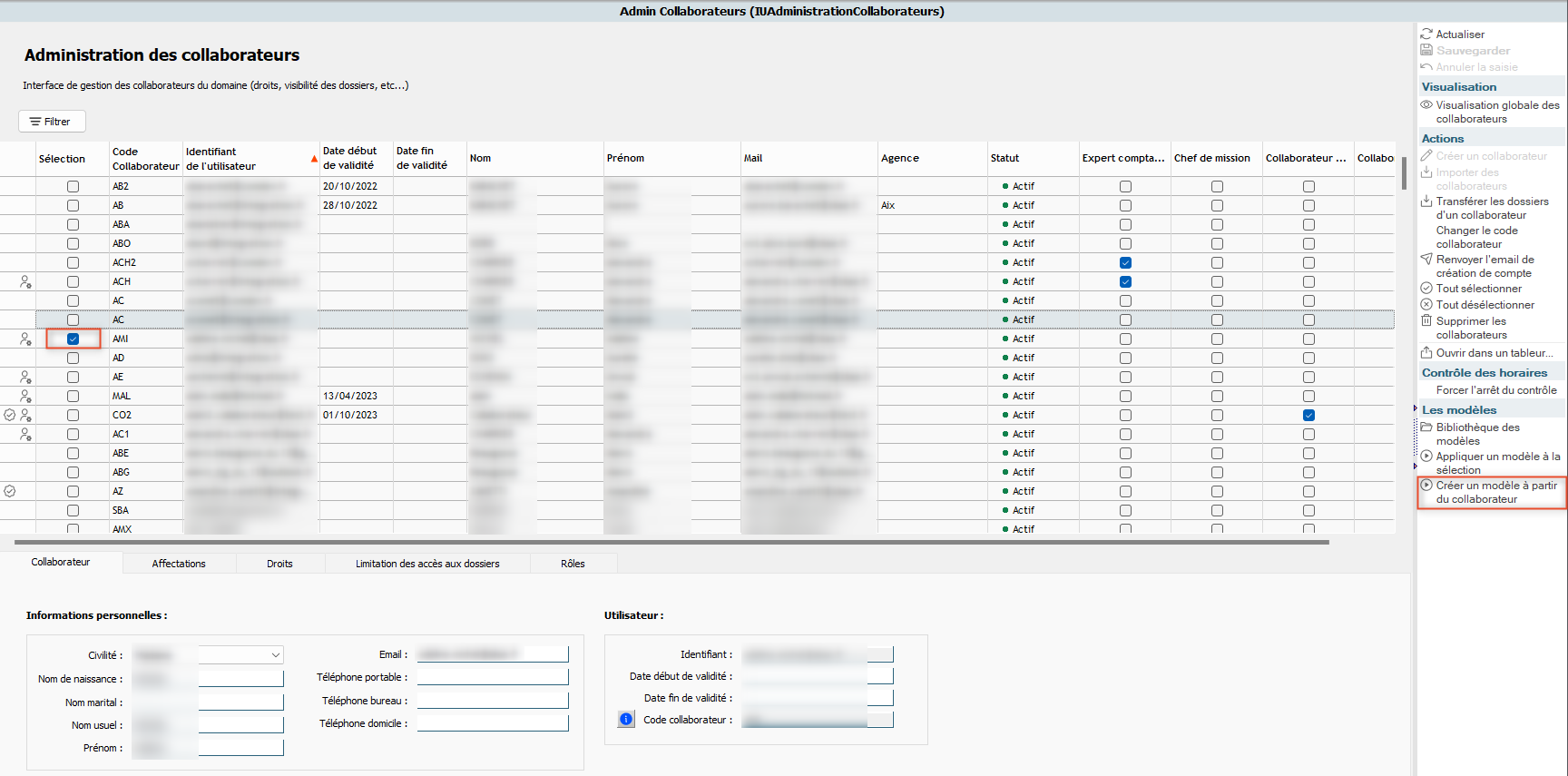The image size is (1568, 776).
Task: Click the user icon on the ACH row
Action: click(x=25, y=281)
